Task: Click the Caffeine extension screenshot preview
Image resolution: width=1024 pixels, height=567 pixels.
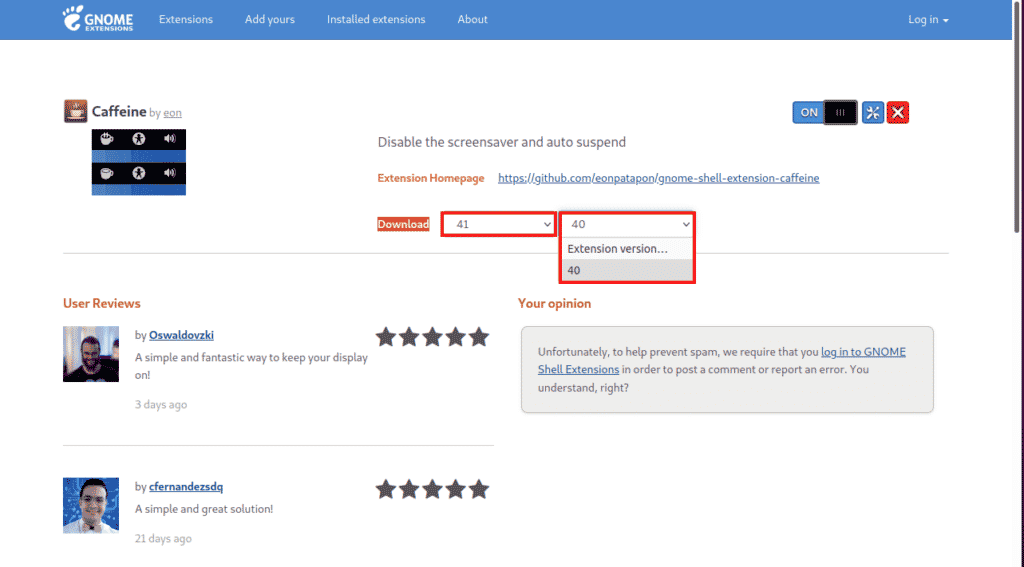Action: click(x=139, y=161)
